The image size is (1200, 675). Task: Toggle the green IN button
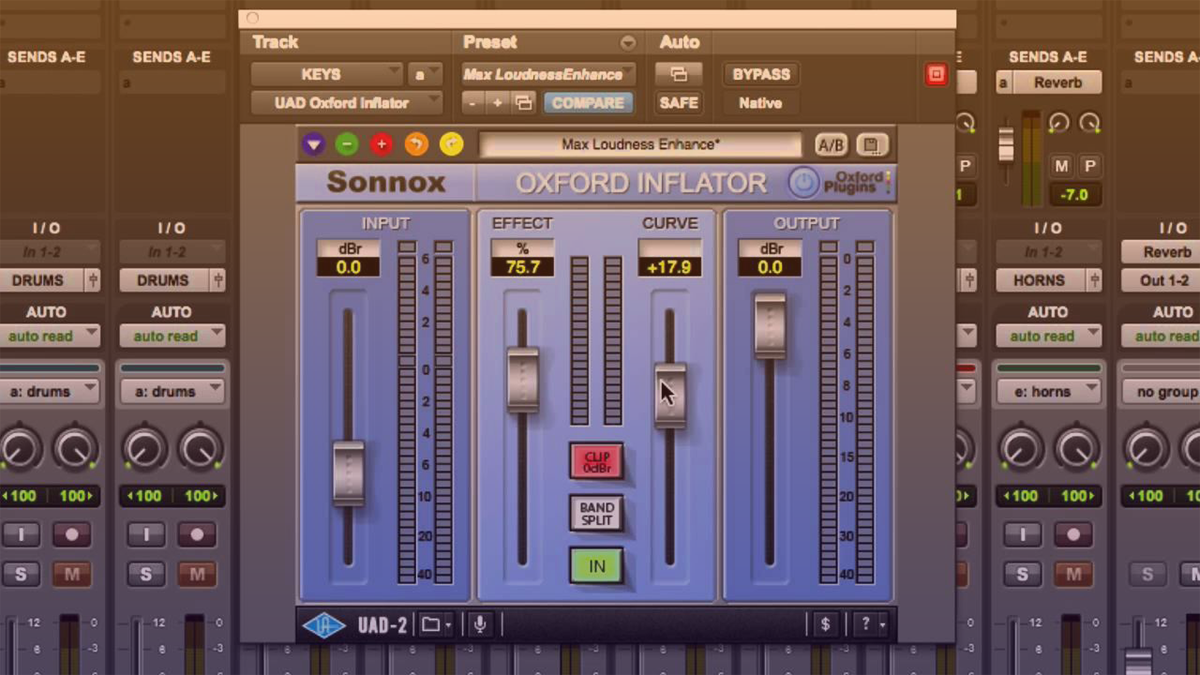pyautogui.click(x=596, y=566)
